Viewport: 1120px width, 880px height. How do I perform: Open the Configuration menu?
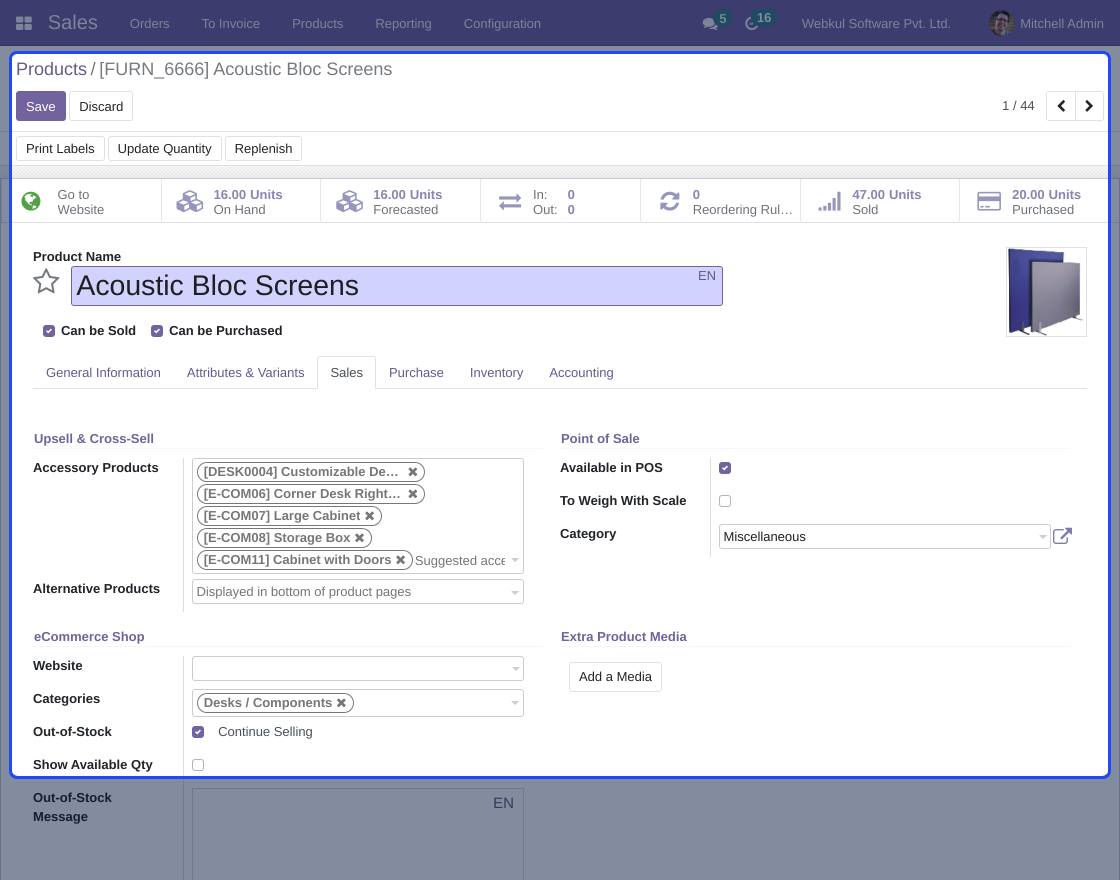coord(502,24)
